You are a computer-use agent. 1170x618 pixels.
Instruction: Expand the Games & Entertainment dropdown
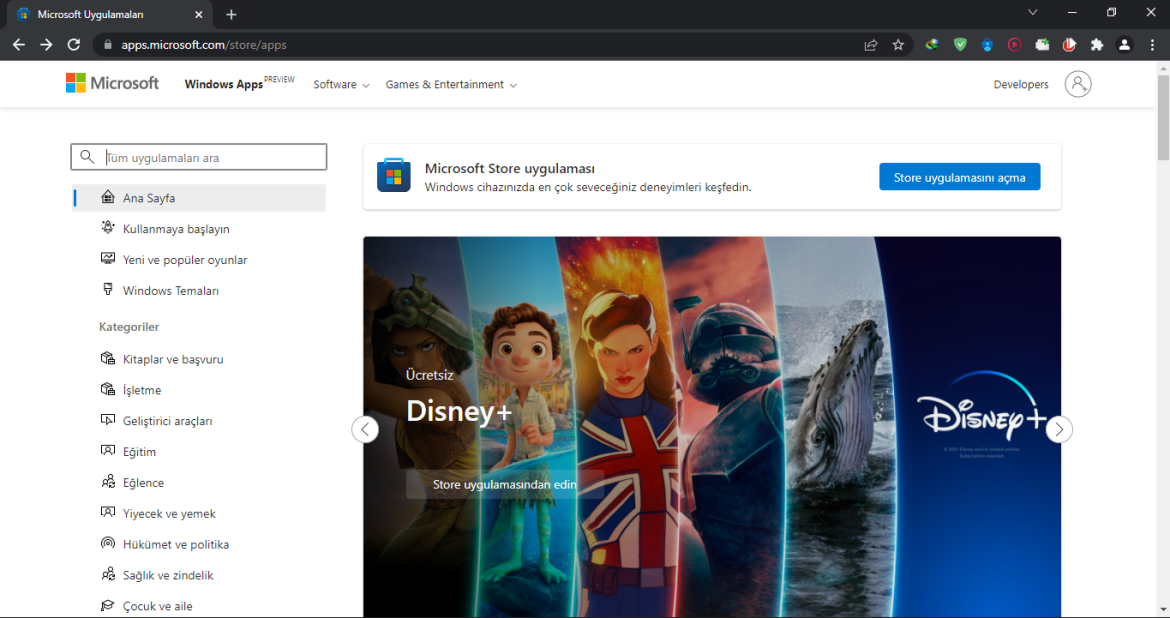point(451,84)
